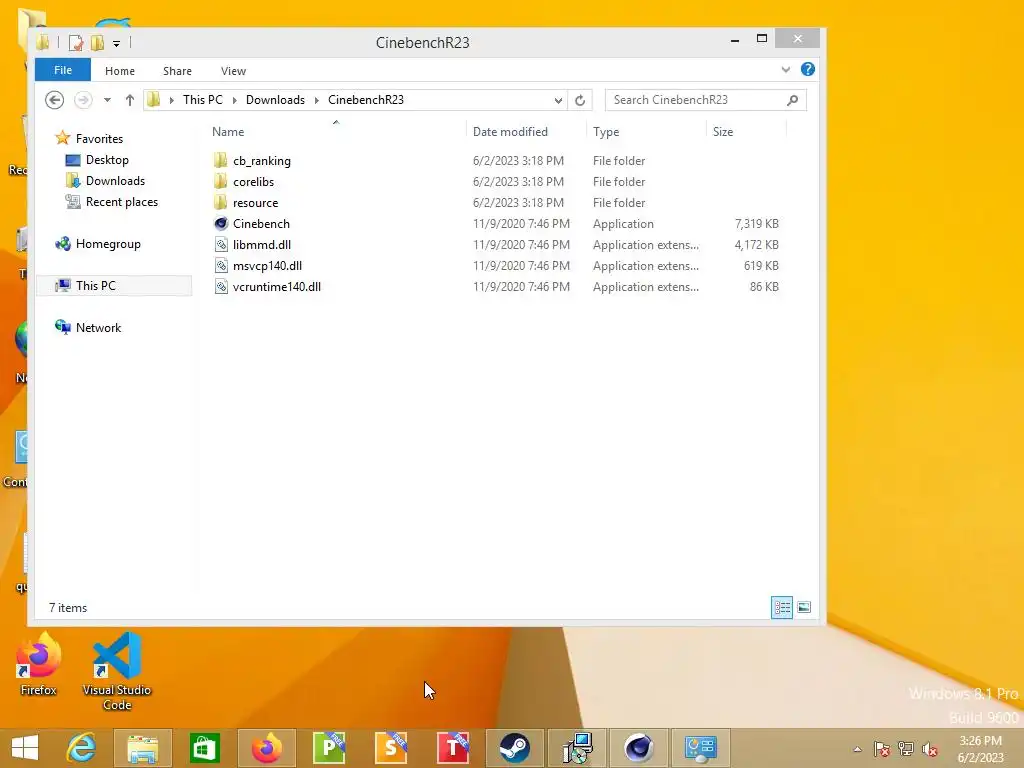1024x768 pixels.
Task: Open File Explorer on the taskbar
Action: coord(142,748)
